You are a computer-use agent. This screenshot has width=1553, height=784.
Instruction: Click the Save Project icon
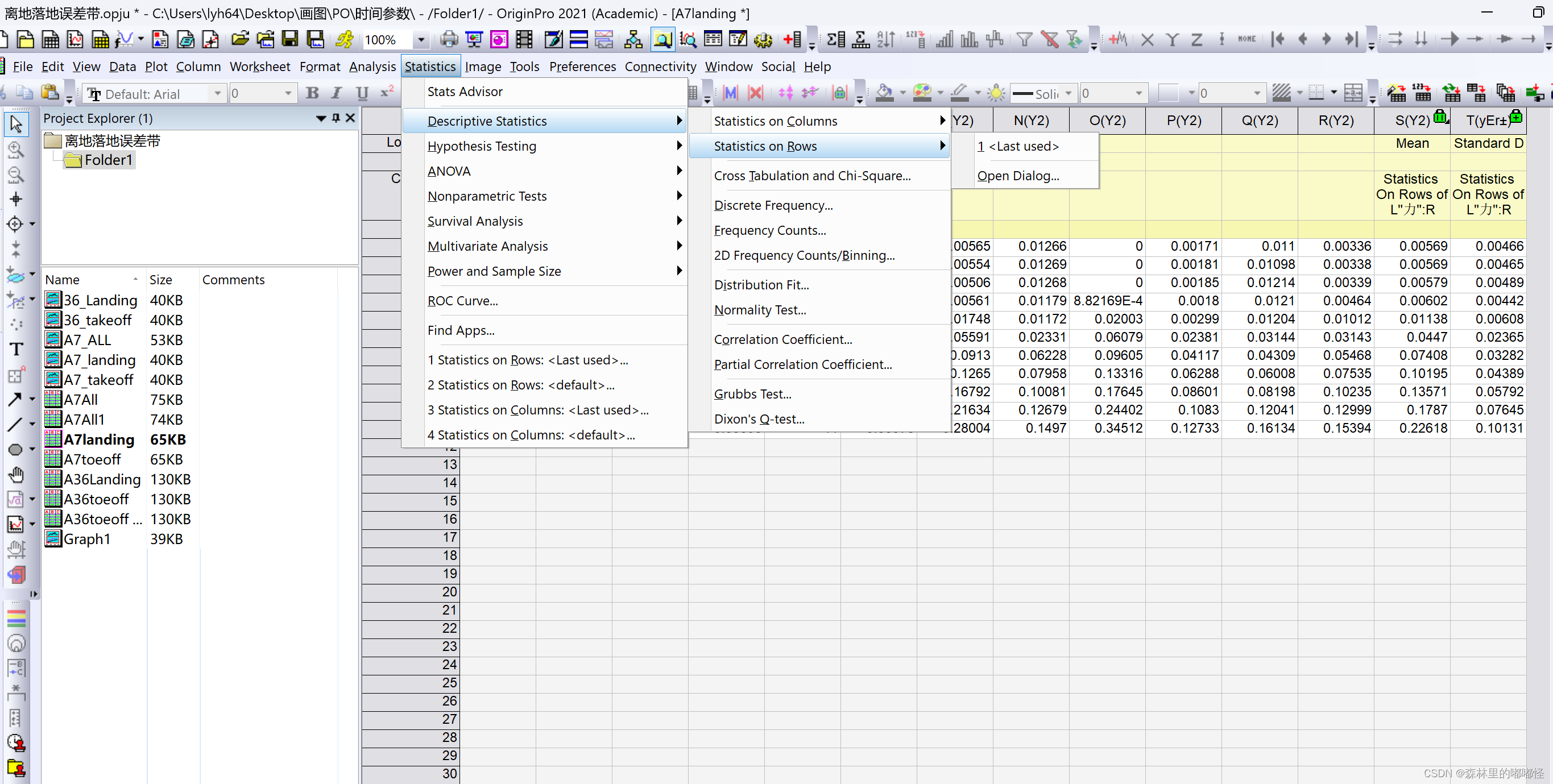coord(290,40)
